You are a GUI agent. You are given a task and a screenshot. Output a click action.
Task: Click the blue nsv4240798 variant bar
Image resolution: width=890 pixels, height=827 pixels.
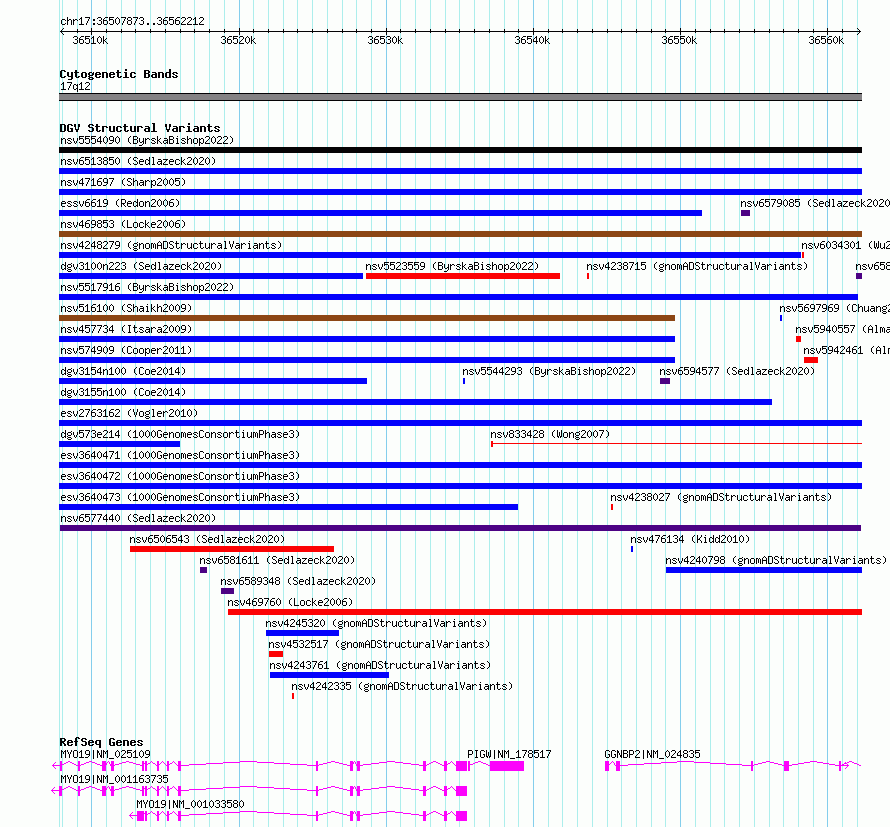764,570
